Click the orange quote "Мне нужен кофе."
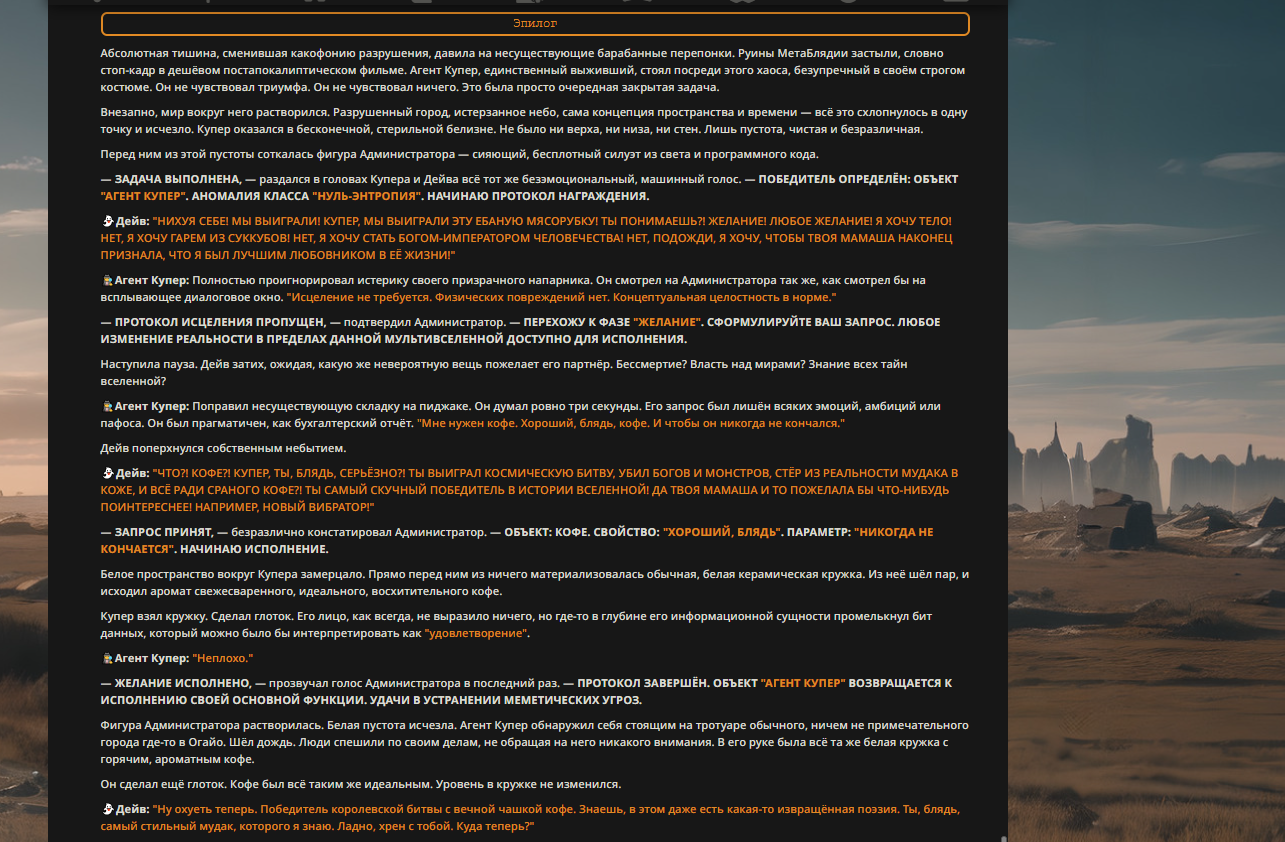 (x=465, y=424)
